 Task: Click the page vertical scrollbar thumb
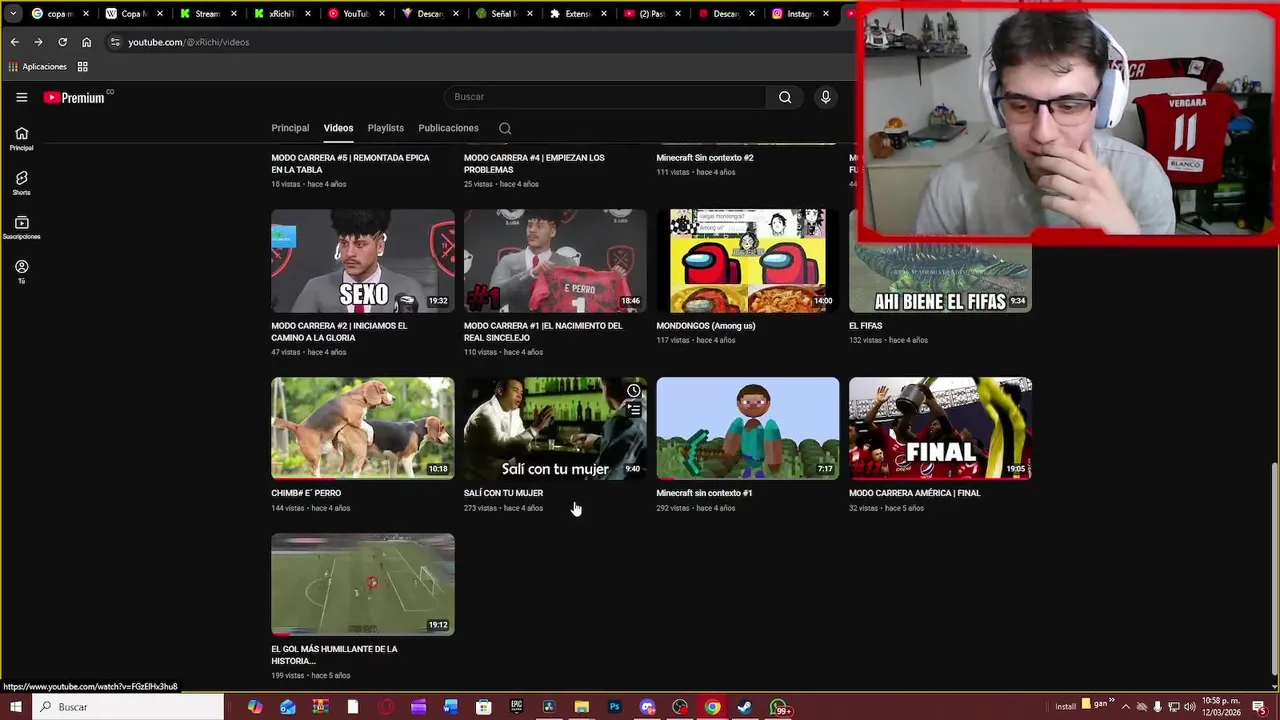click(1273, 570)
